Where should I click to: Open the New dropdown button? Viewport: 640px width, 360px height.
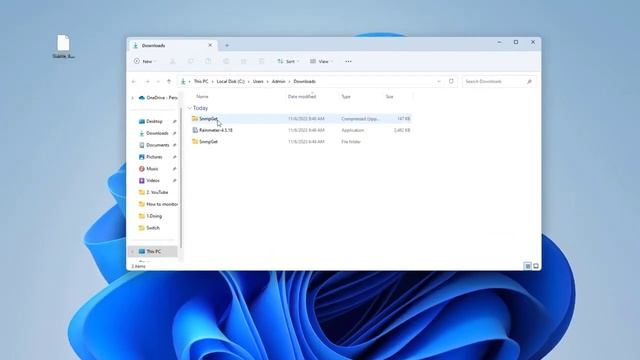(x=145, y=61)
